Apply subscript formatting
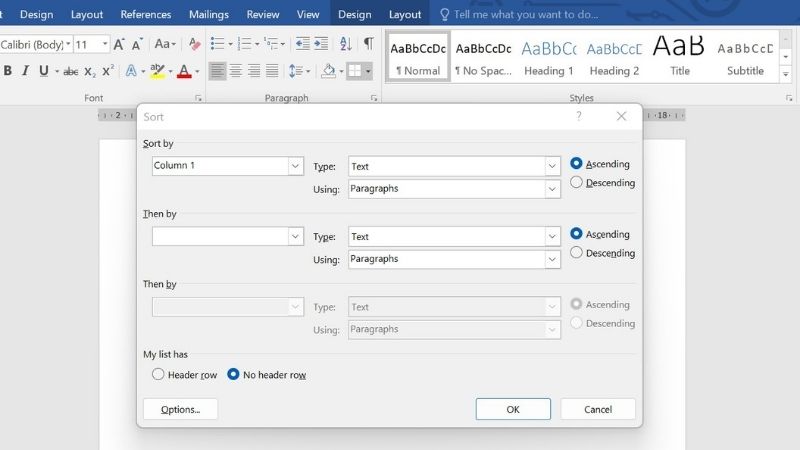This screenshot has height=450, width=800. [90, 71]
